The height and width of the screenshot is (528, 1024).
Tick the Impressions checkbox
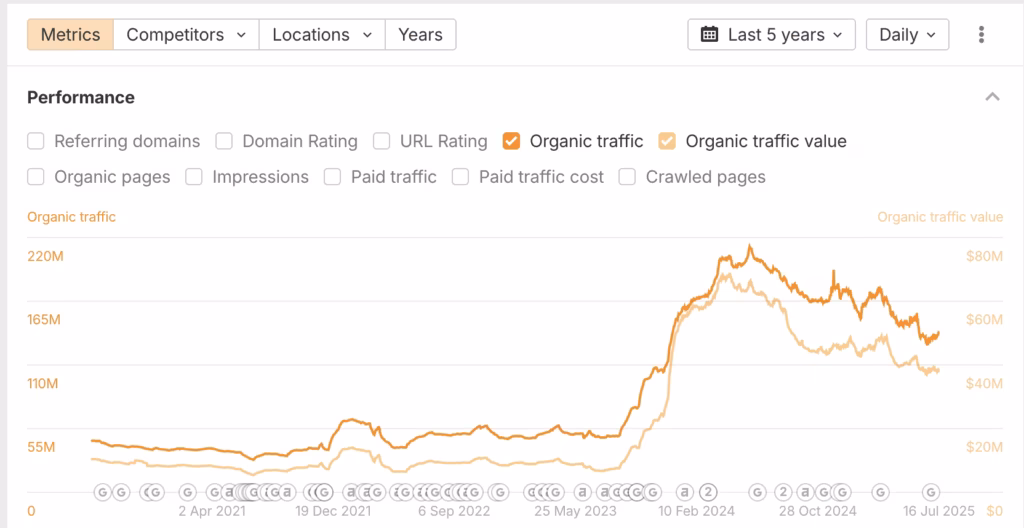click(194, 177)
